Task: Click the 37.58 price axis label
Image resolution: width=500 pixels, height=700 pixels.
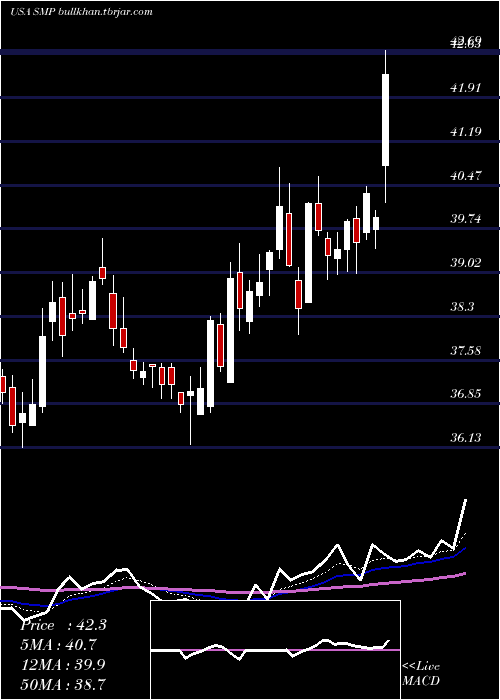Action: click(x=466, y=350)
